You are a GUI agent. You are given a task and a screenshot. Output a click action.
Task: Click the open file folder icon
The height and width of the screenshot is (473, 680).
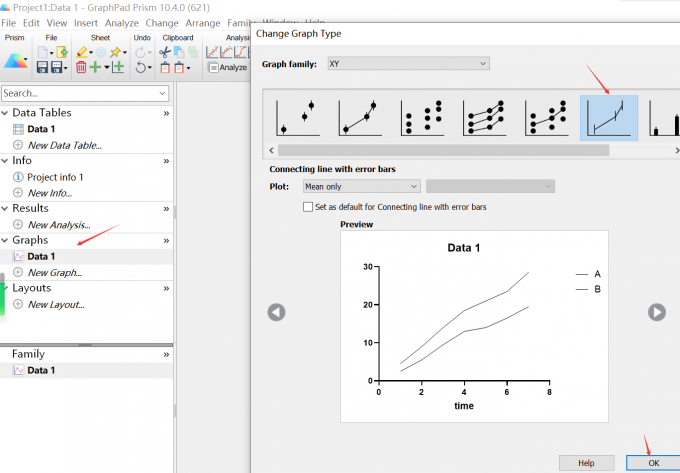click(62, 52)
